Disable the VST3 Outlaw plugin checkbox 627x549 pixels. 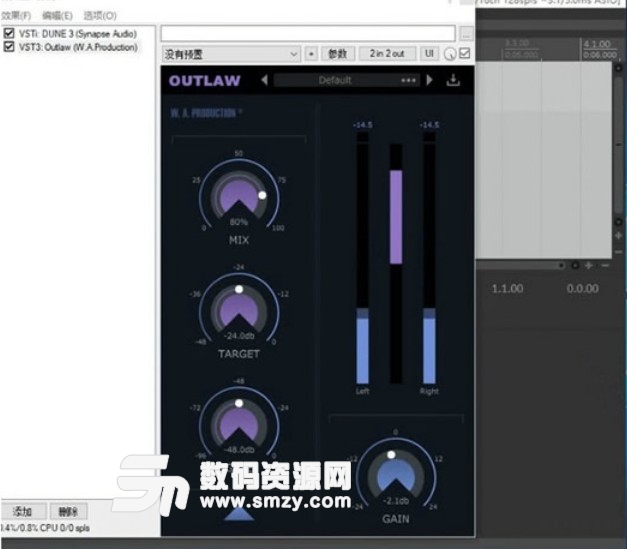point(9,47)
